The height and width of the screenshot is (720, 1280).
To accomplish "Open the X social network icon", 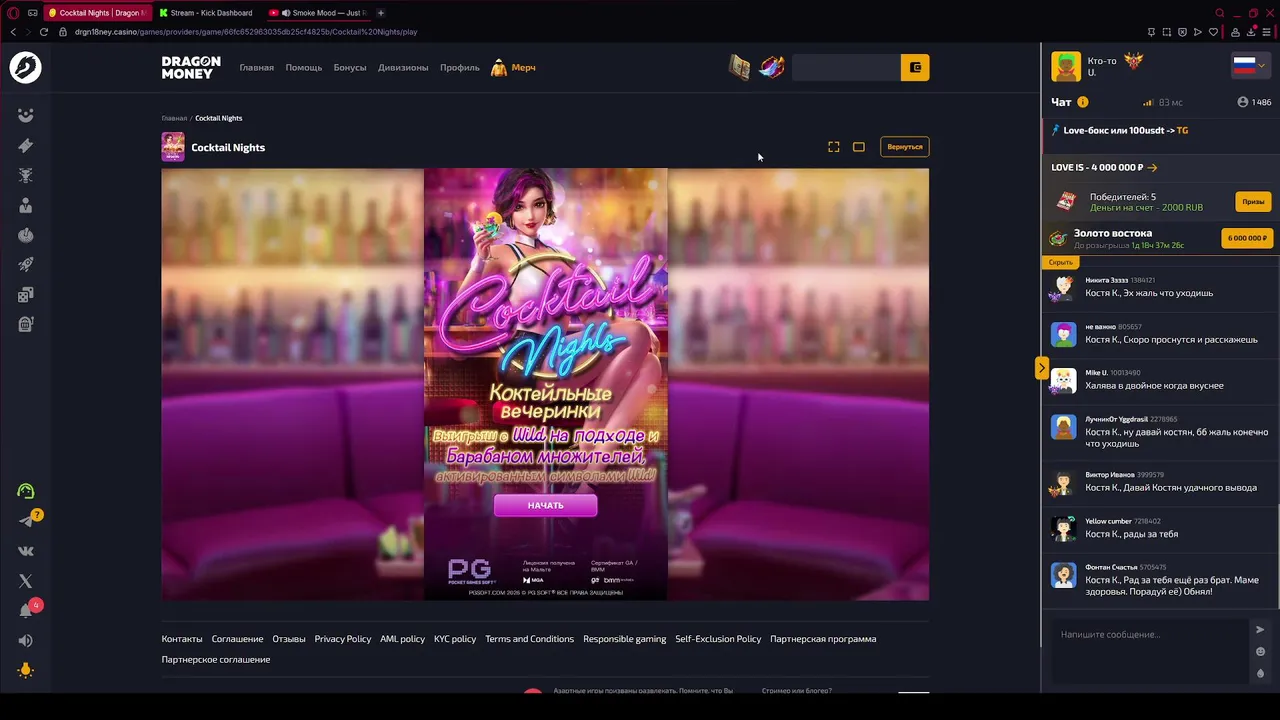I will (26, 581).
